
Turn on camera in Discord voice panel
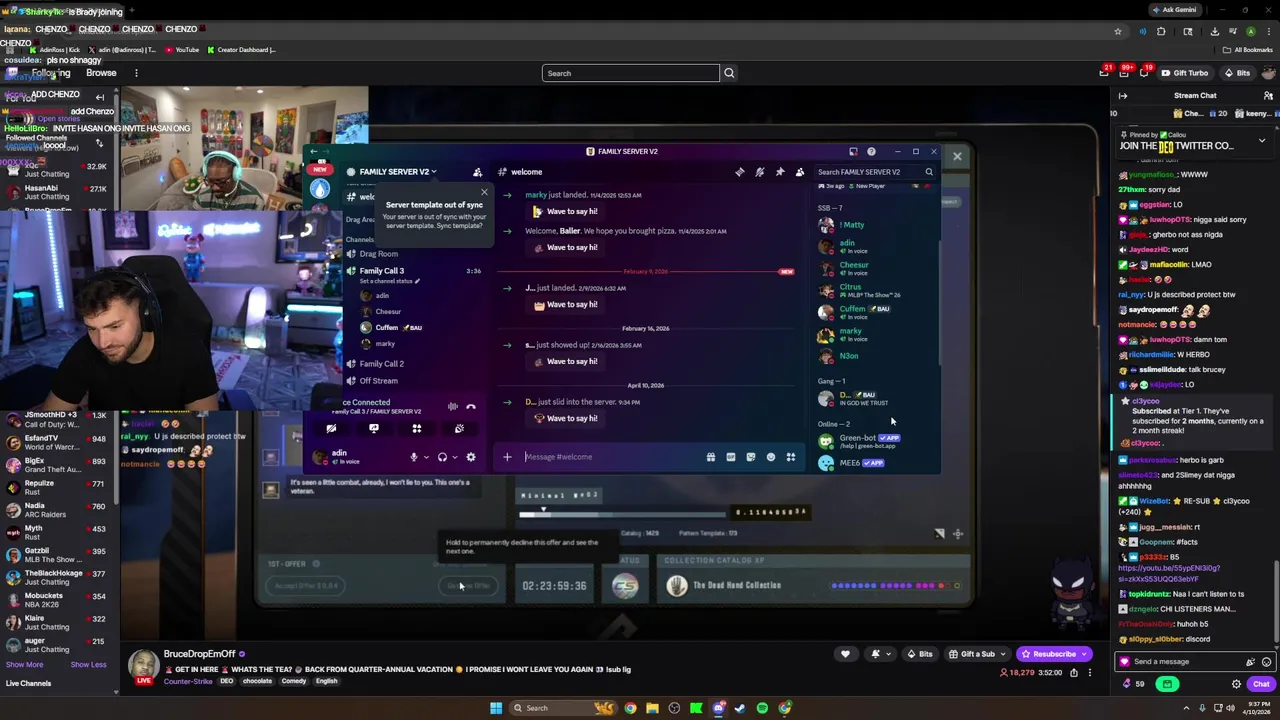click(331, 428)
